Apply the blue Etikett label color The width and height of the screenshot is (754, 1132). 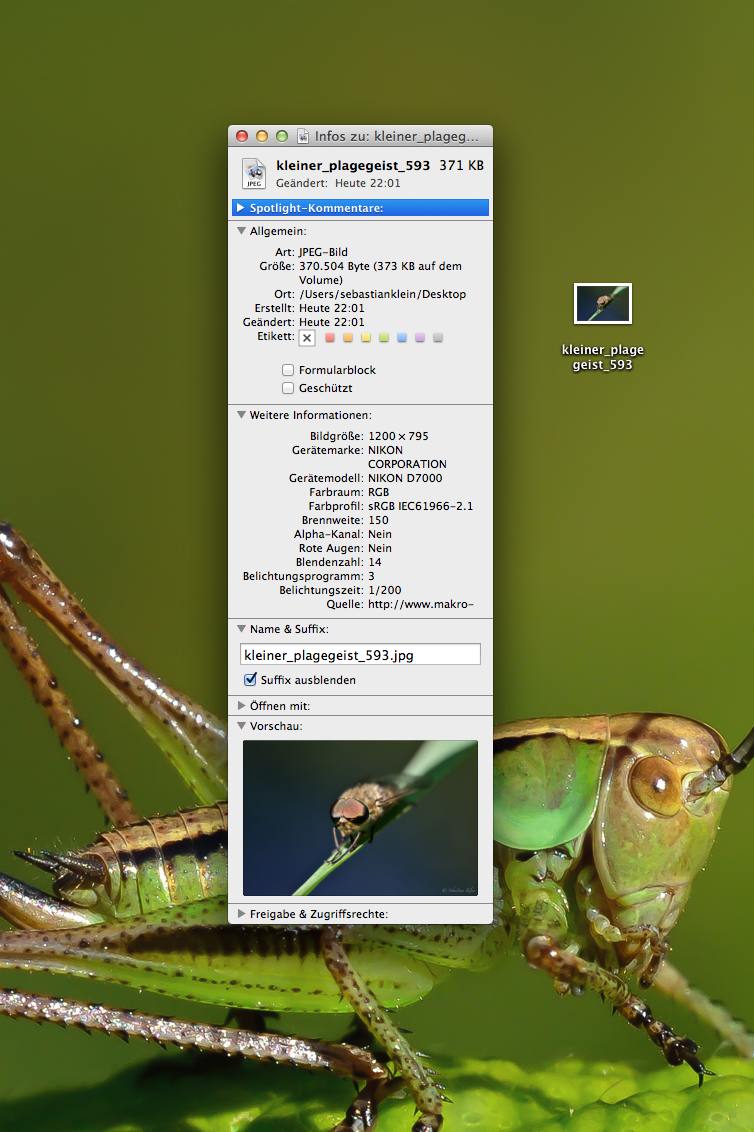pos(402,337)
